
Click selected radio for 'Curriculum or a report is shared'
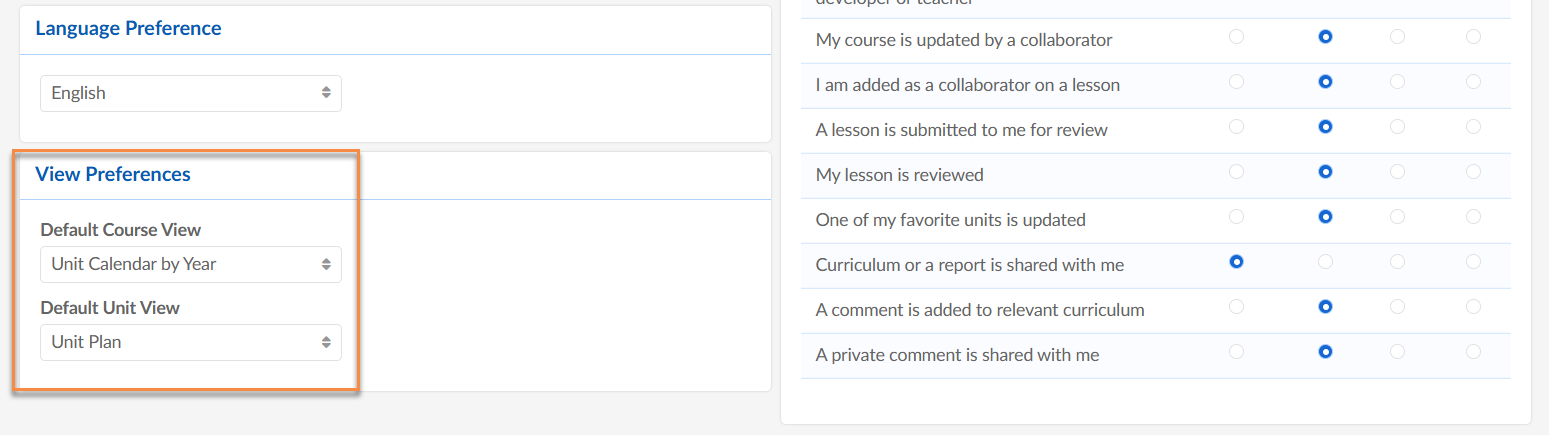(x=1237, y=262)
